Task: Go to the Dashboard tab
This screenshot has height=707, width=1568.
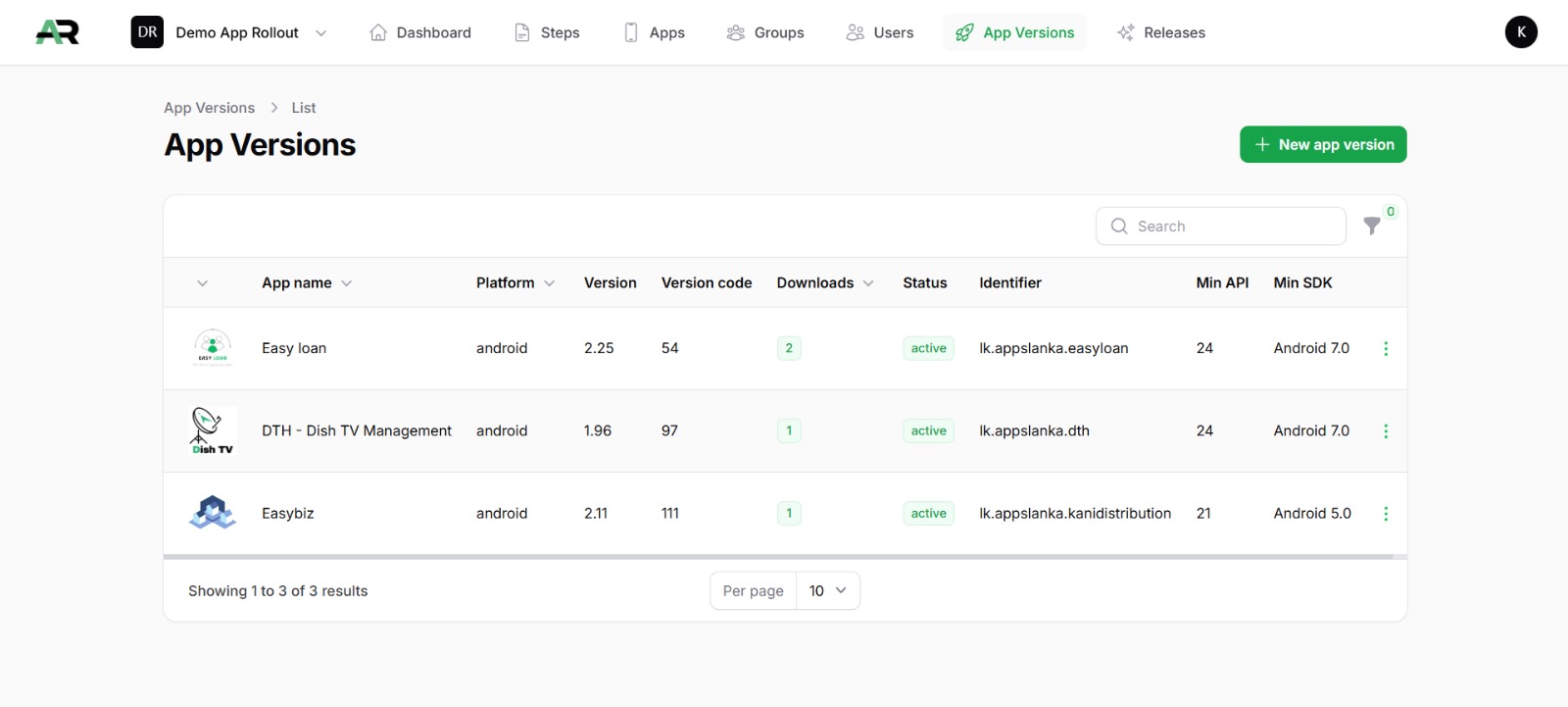Action: [420, 32]
